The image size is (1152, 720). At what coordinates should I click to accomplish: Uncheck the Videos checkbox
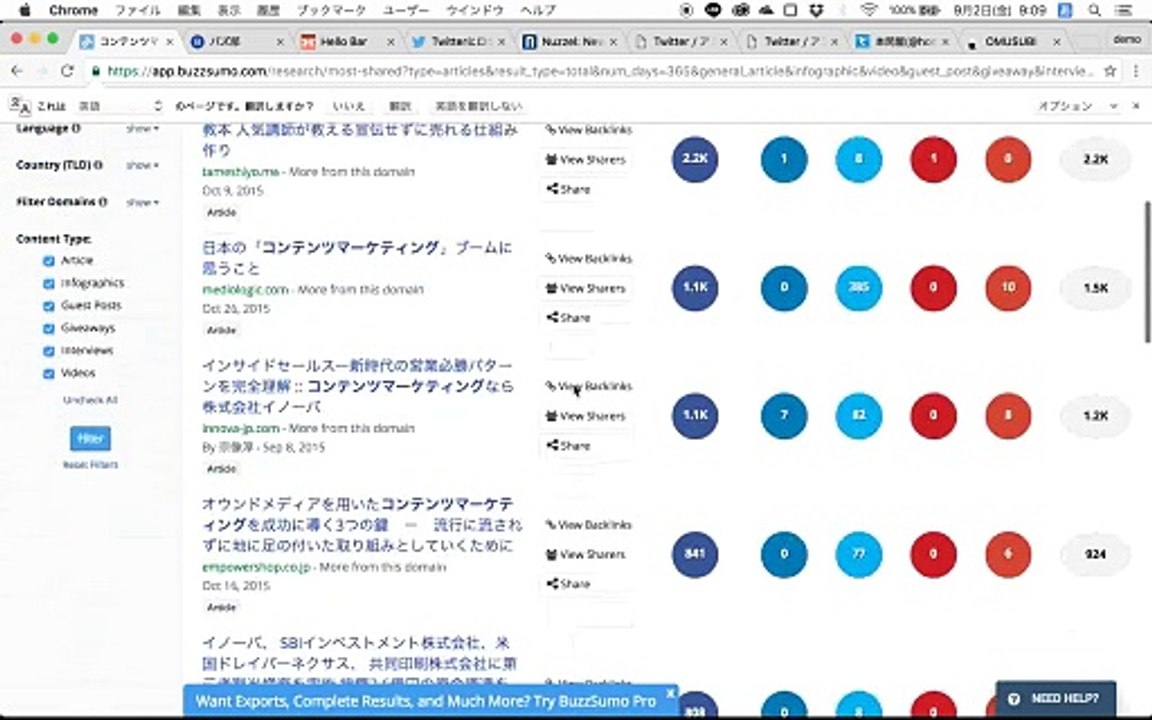click(x=48, y=374)
